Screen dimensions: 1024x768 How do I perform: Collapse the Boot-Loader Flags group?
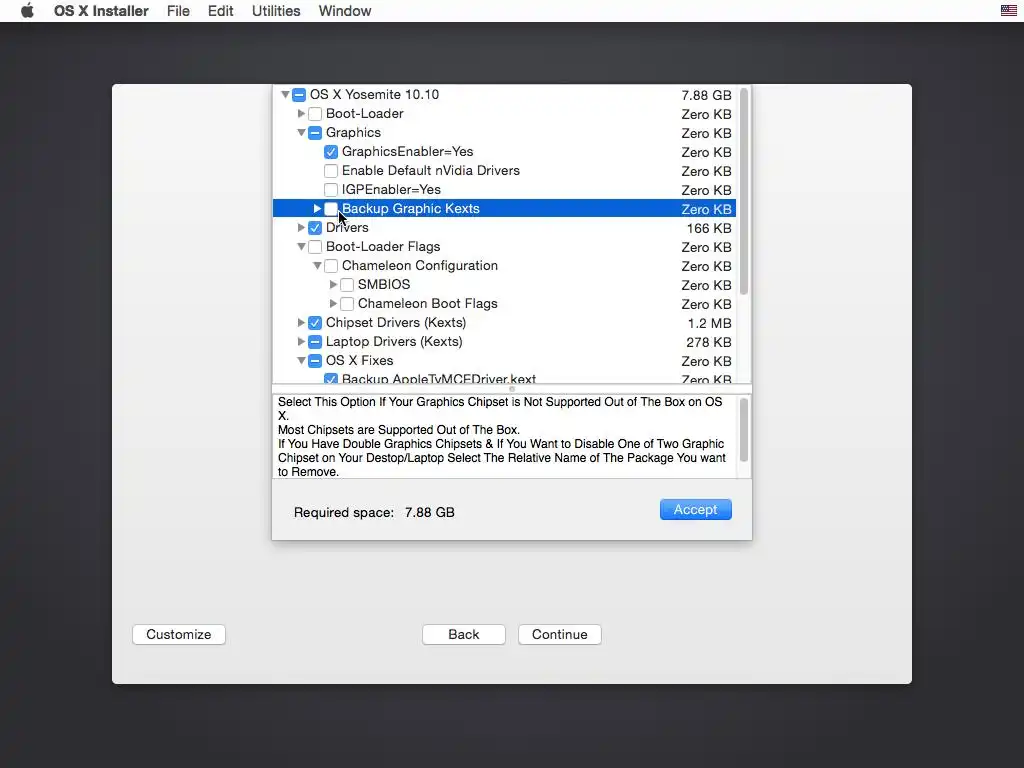(x=301, y=247)
